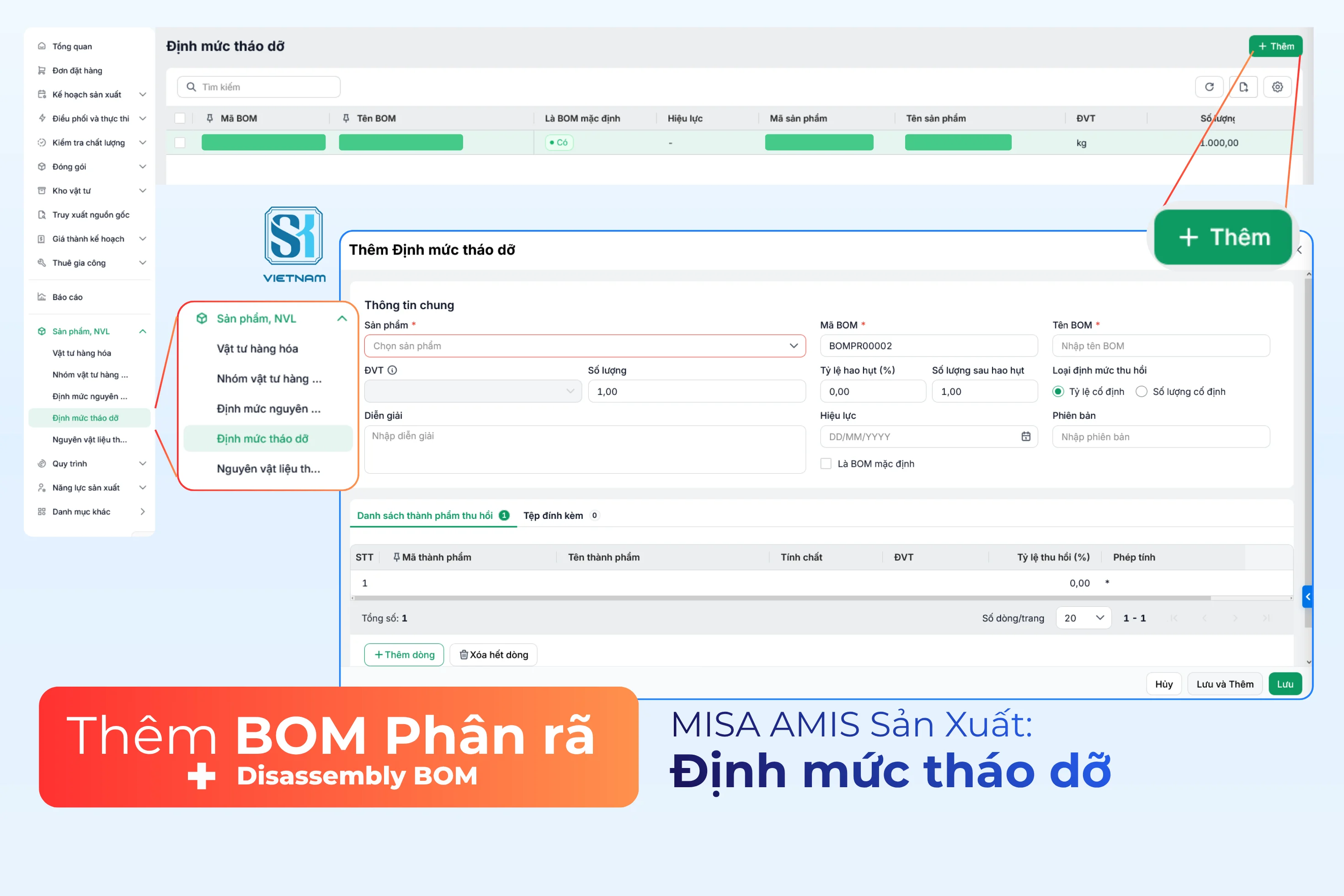
Task: Click Điều phối và thực thi lightning icon
Action: (x=42, y=118)
